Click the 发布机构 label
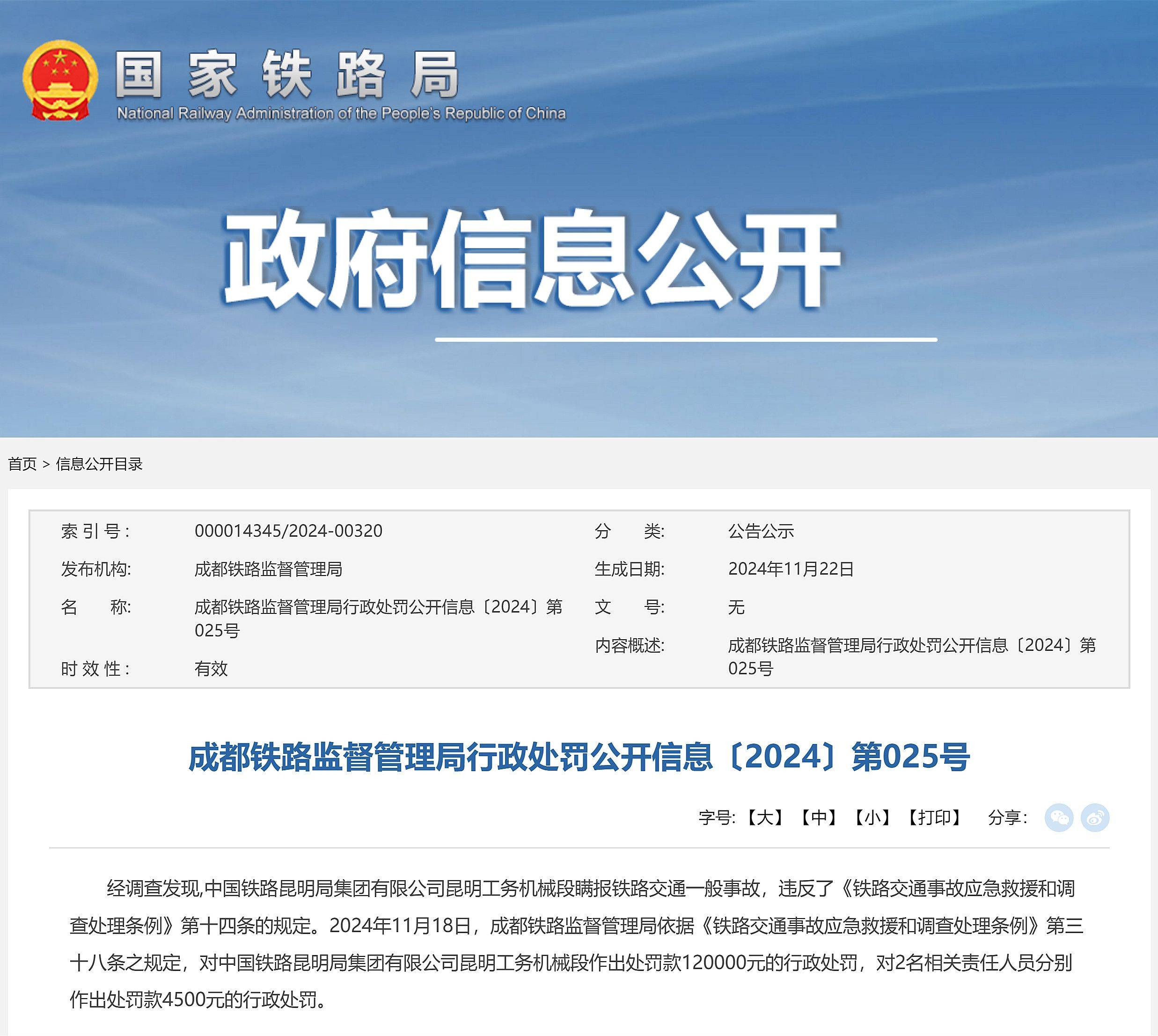Image resolution: width=1158 pixels, height=1036 pixels. click(95, 569)
